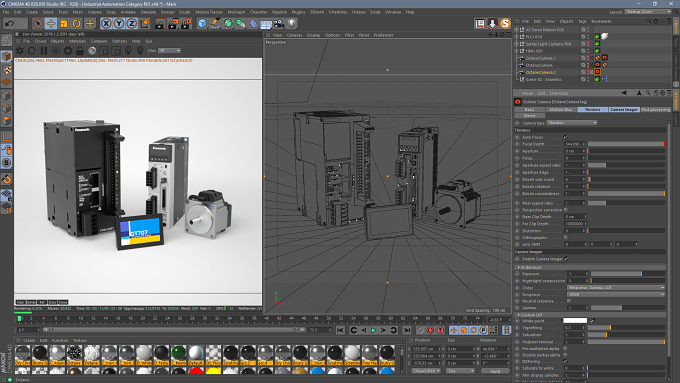Pause rendering in the Live Viewer

coord(44,51)
